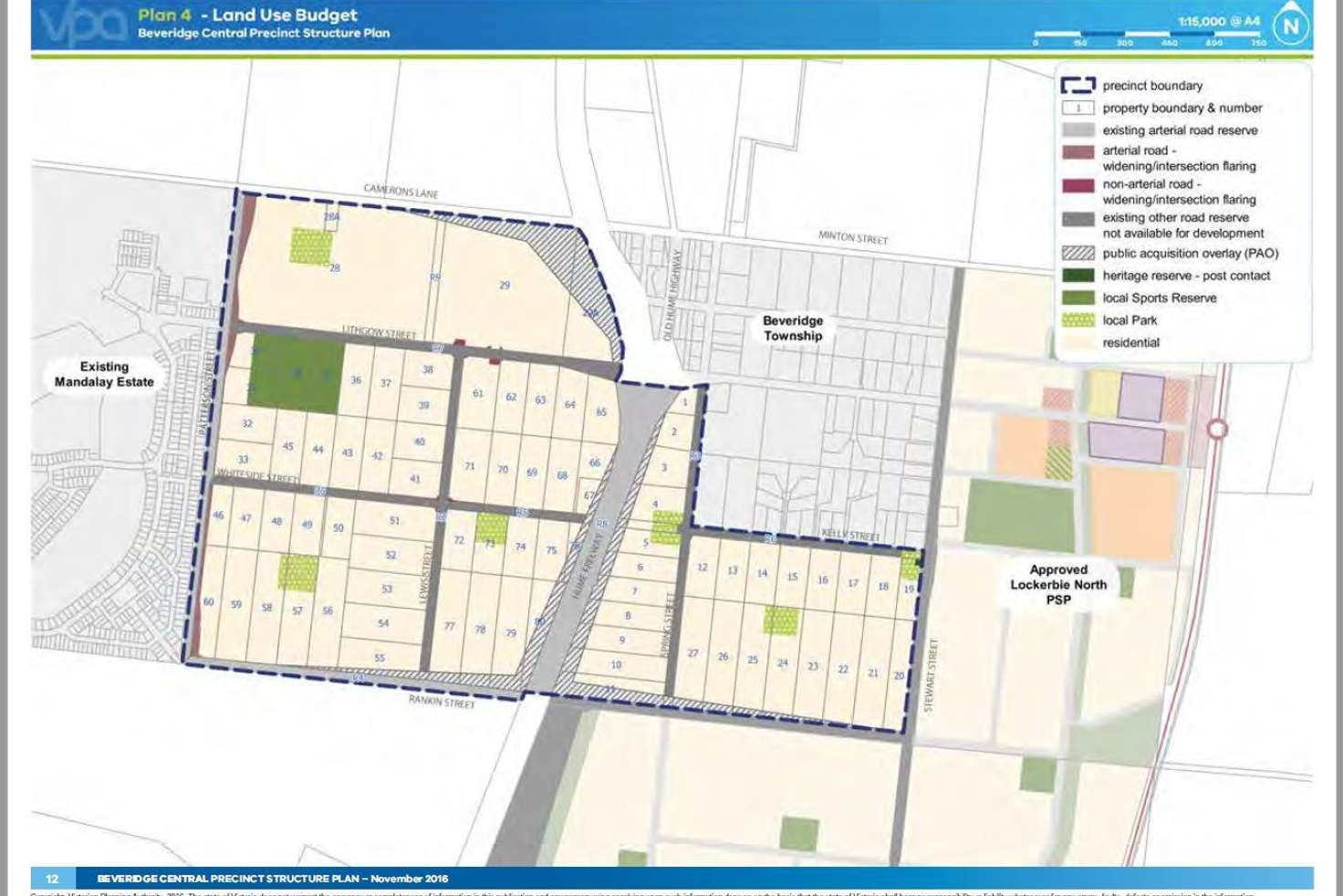Click the 'Plan 4 - Land Use Budget' title
The height and width of the screenshot is (896, 1343).
pos(247,15)
